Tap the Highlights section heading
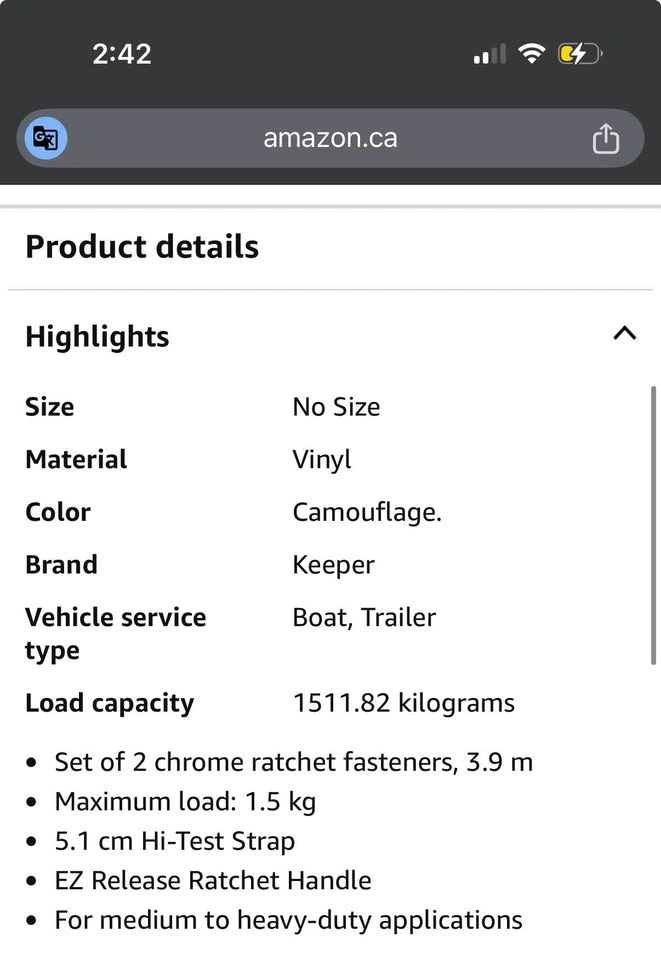661x960 pixels. 97,337
